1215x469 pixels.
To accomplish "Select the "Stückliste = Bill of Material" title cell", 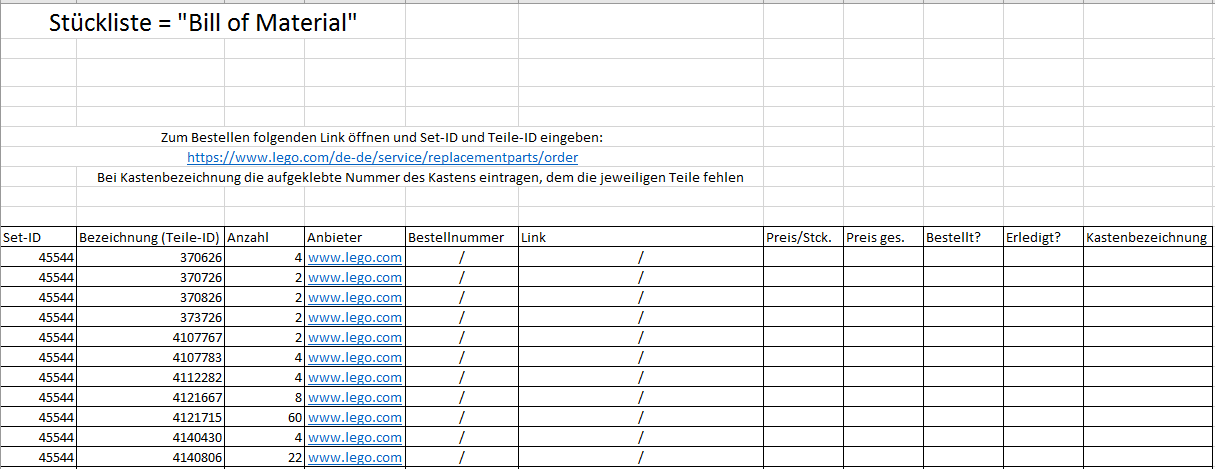I will pyautogui.click(x=203, y=23).
